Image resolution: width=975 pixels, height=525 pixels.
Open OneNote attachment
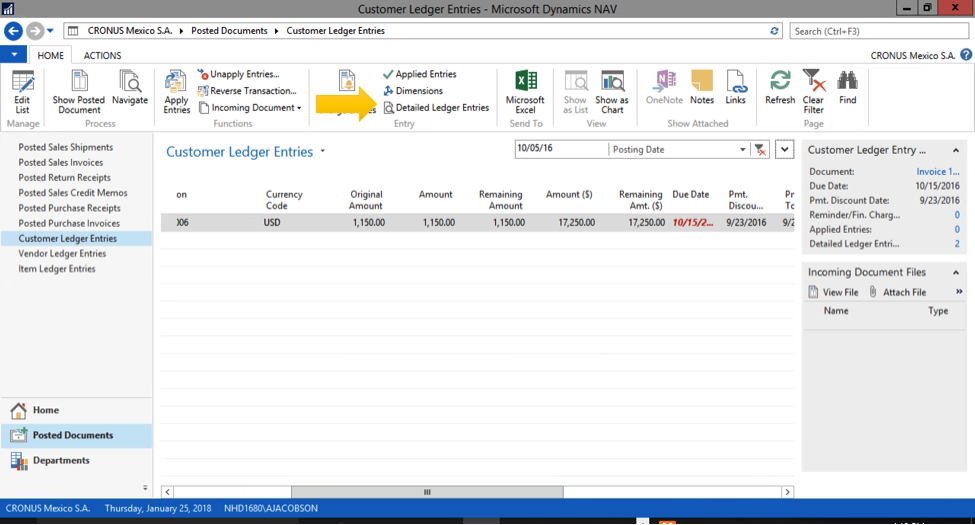click(x=664, y=88)
